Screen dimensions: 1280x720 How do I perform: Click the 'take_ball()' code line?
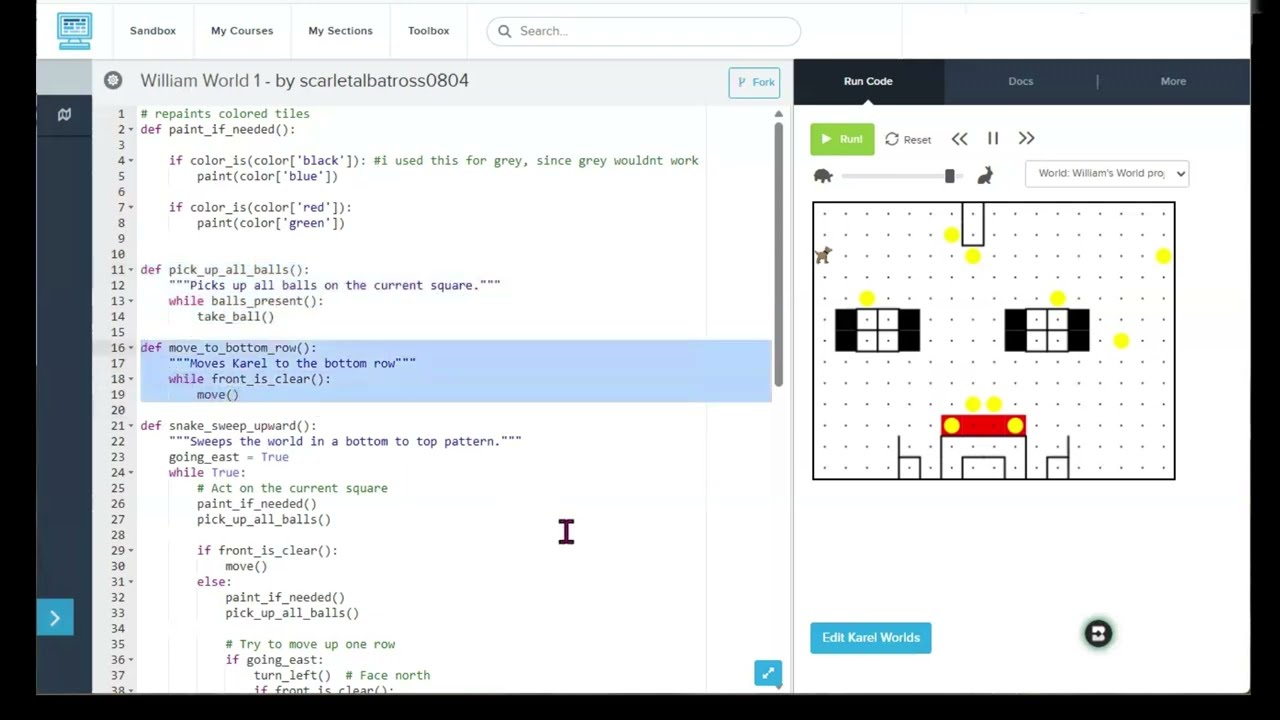click(x=235, y=317)
